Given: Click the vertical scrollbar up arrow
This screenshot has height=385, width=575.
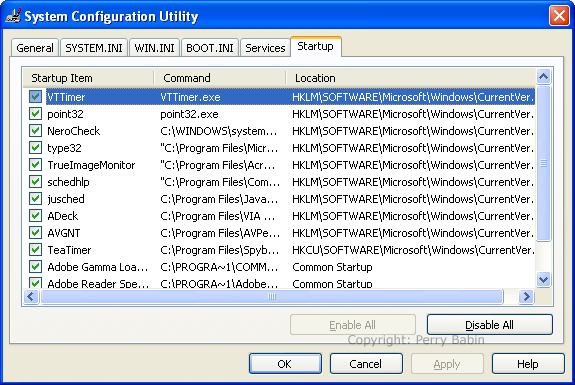Looking at the screenshot, I should tap(543, 77).
